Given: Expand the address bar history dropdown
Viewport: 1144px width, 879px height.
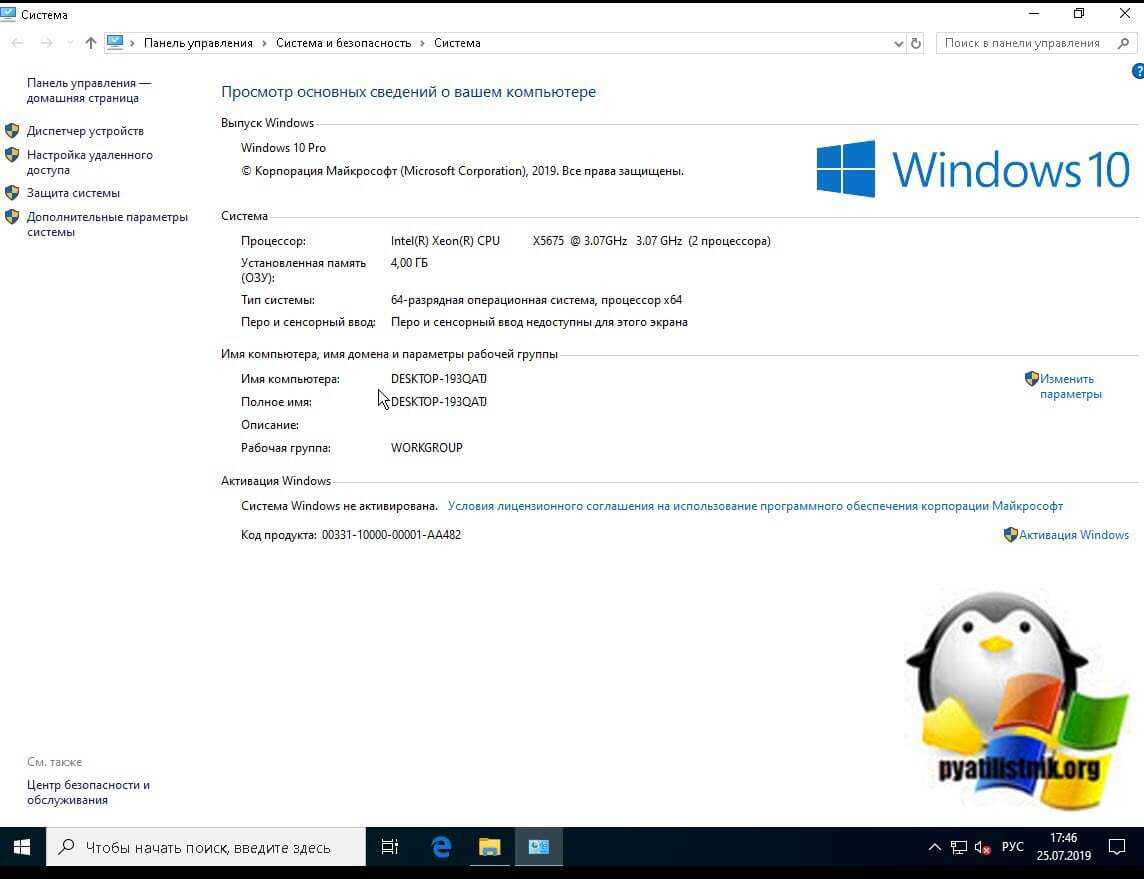Looking at the screenshot, I should click(897, 43).
